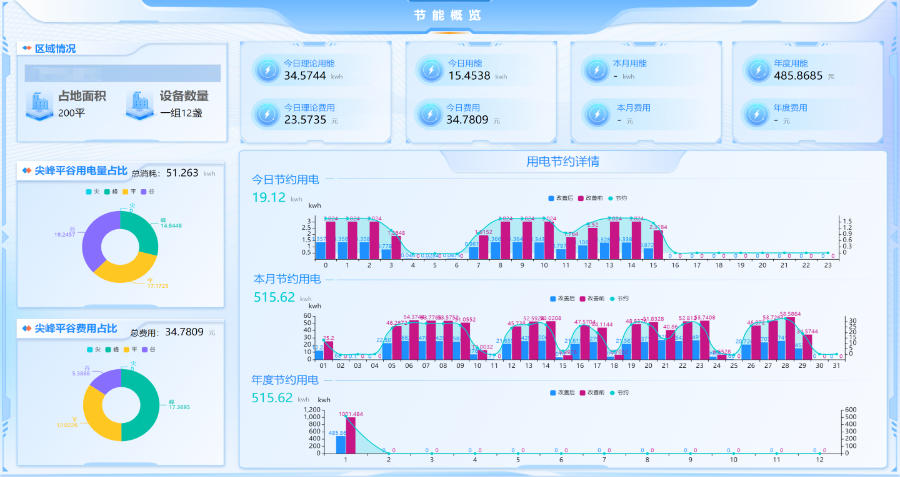Image resolution: width=900 pixels, height=477 pixels.
Task: Open the 节能概览 title tab
Action: coord(447,16)
